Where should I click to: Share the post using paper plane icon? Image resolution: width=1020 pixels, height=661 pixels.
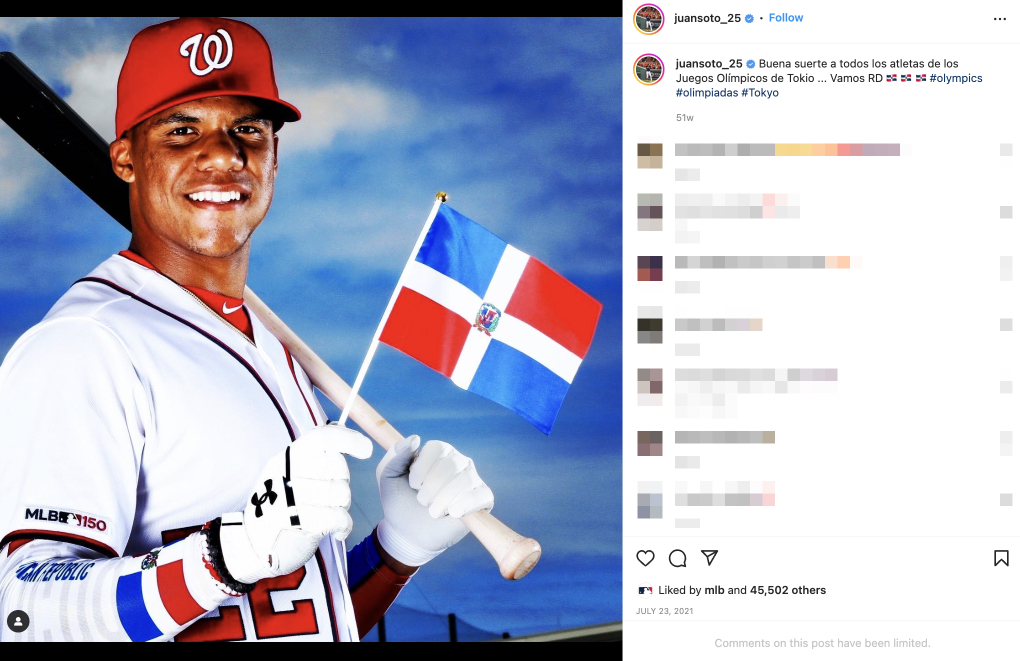pos(709,558)
